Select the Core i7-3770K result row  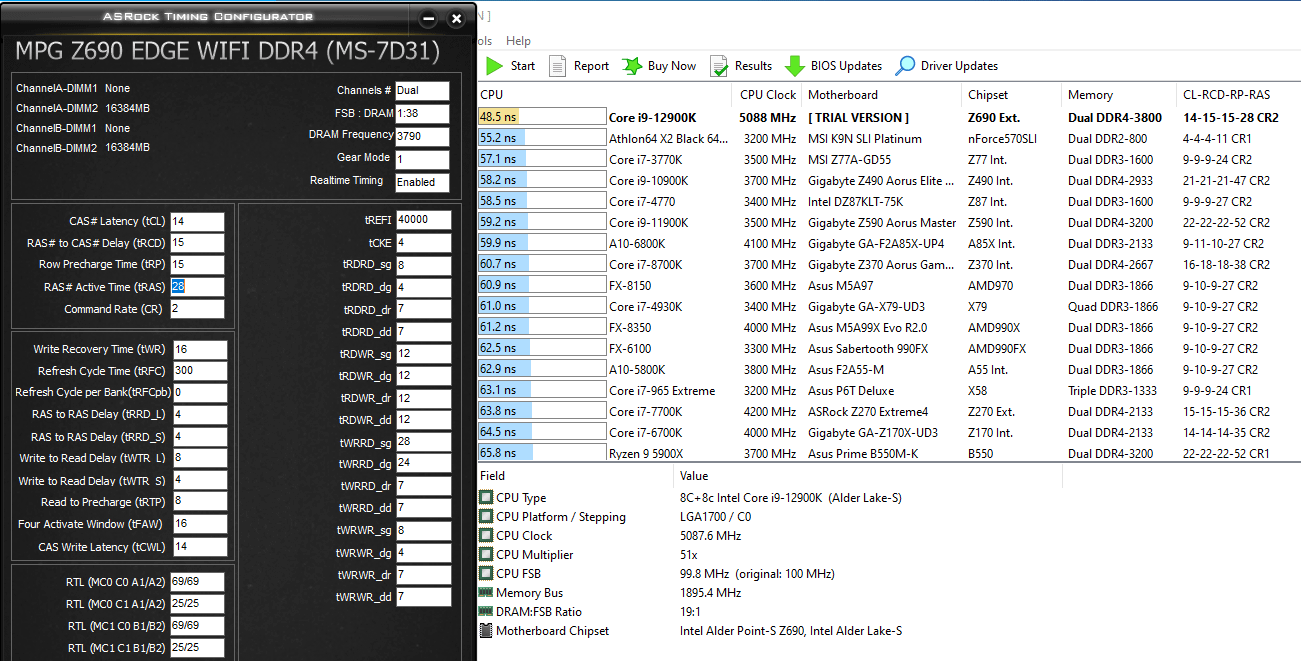[x=889, y=159]
